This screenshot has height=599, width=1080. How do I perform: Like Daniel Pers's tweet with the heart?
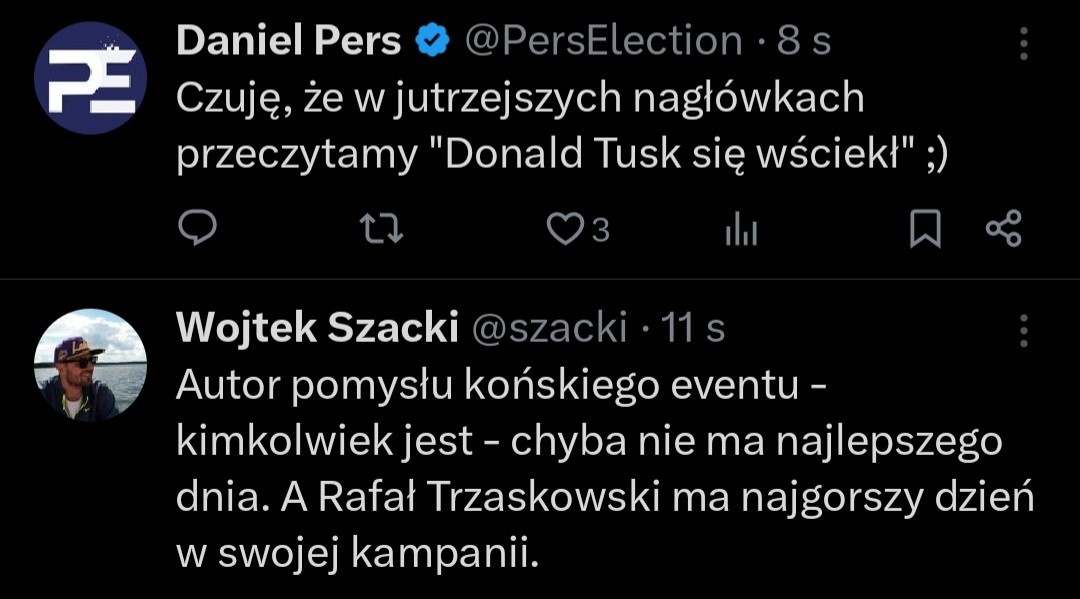point(564,229)
